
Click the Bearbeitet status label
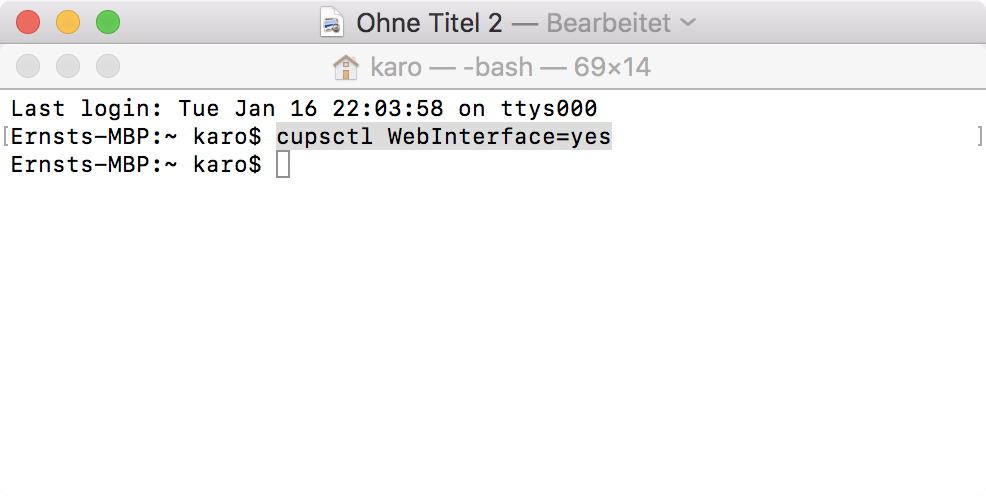click(608, 23)
